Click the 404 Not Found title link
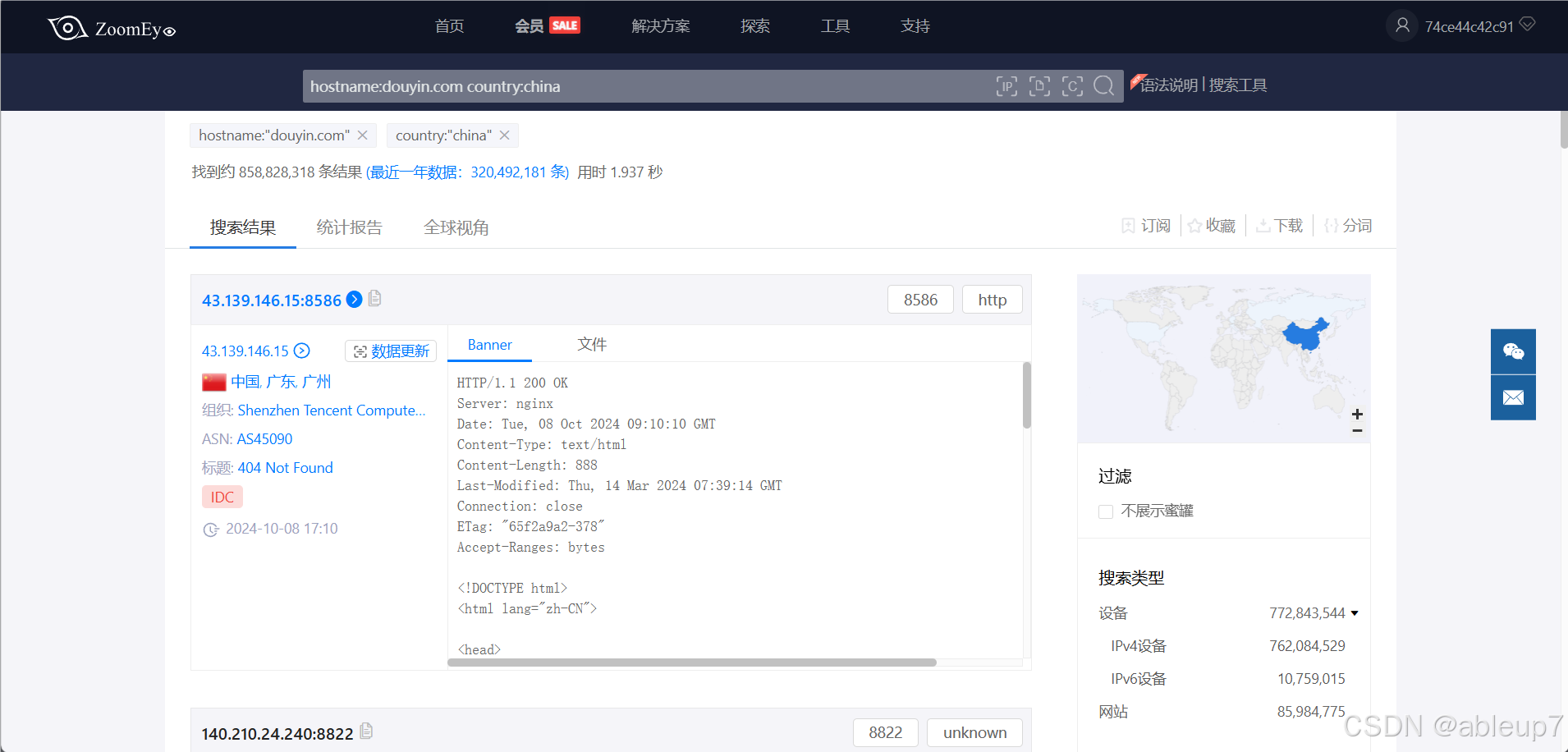Screen dimensions: 1568x752 [x=286, y=468]
